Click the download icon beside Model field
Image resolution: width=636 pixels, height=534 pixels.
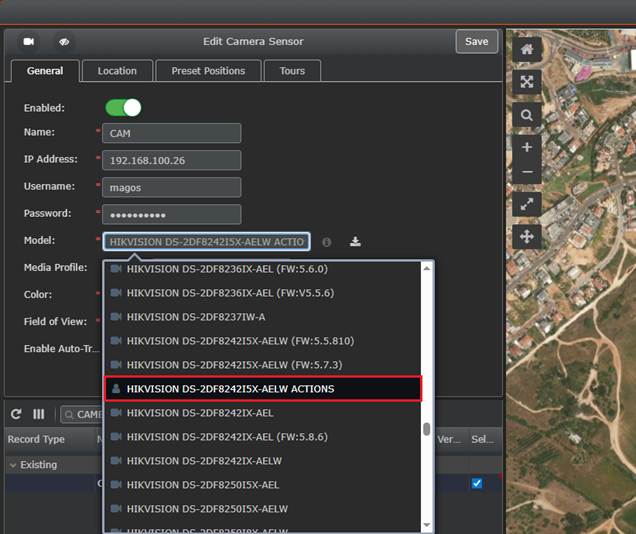coord(355,242)
